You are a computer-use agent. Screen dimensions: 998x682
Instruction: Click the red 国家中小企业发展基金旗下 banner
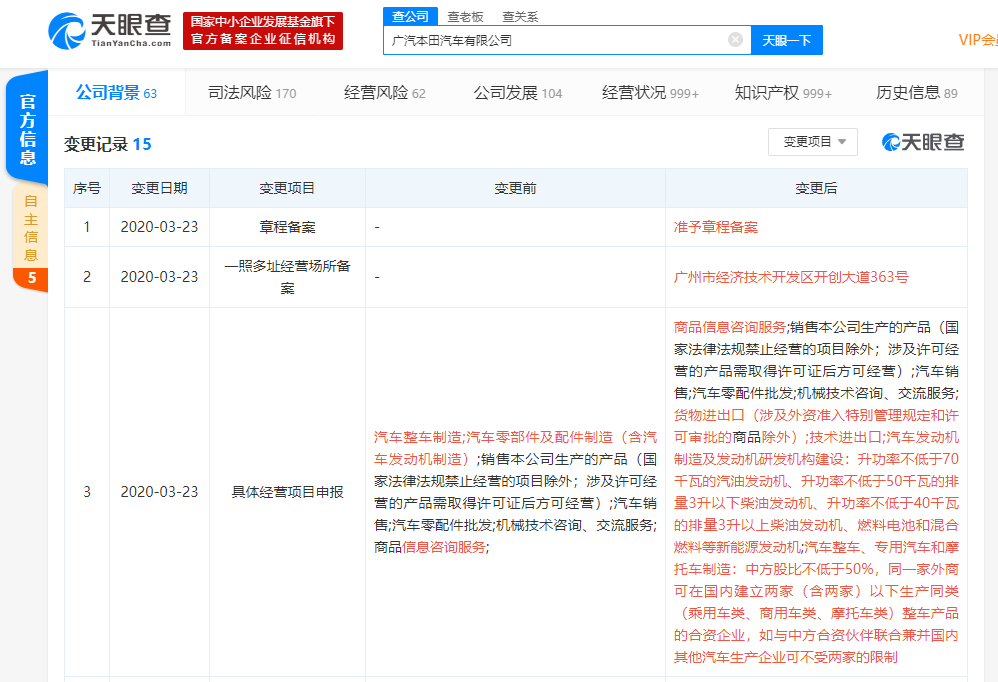click(x=263, y=31)
